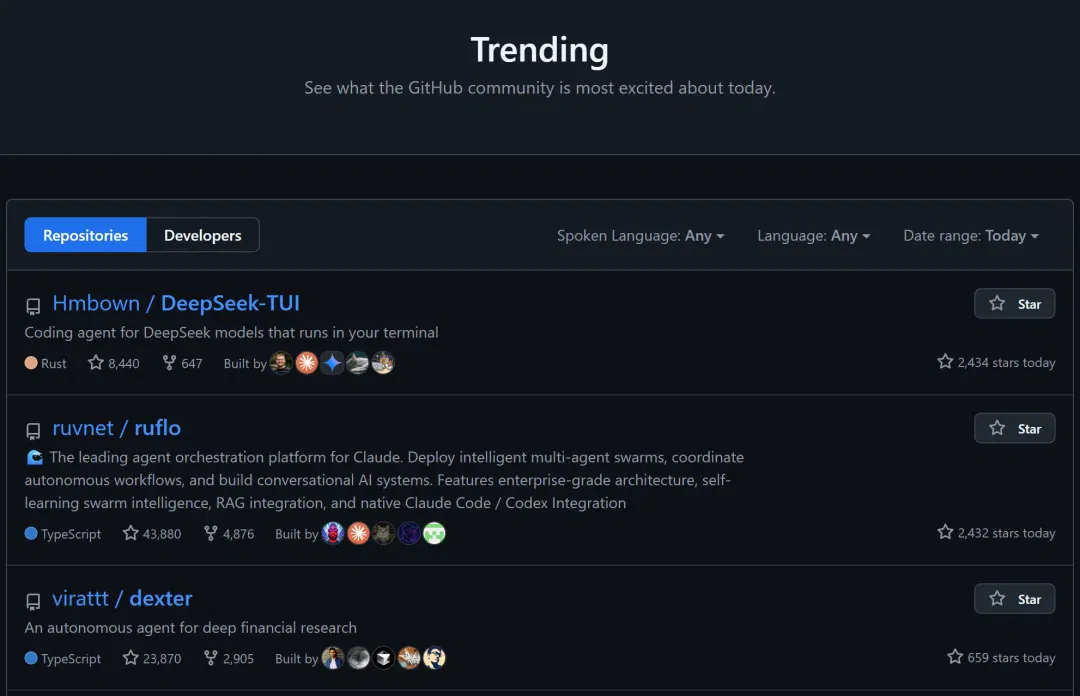
Task: Click the repo icon beside Hmbown / DeepSeek-TUI
Action: point(33,306)
